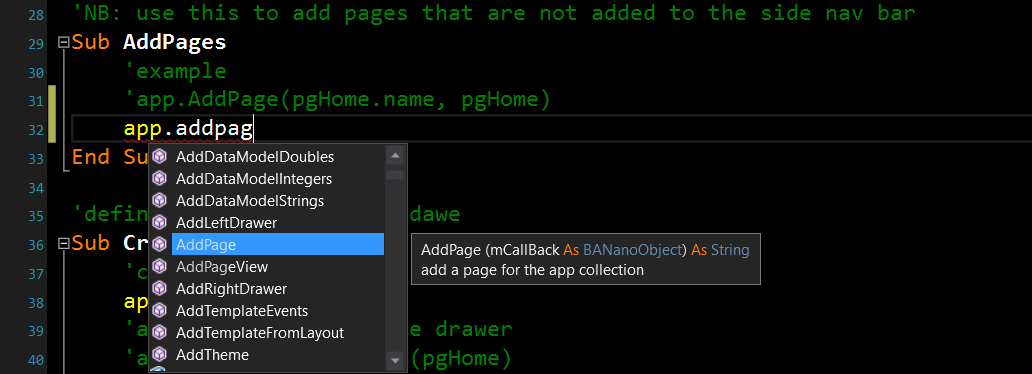This screenshot has width=1032, height=374.
Task: Click comment 'app.AddPage(pgHome.name, pgHome)
Action: 337,100
